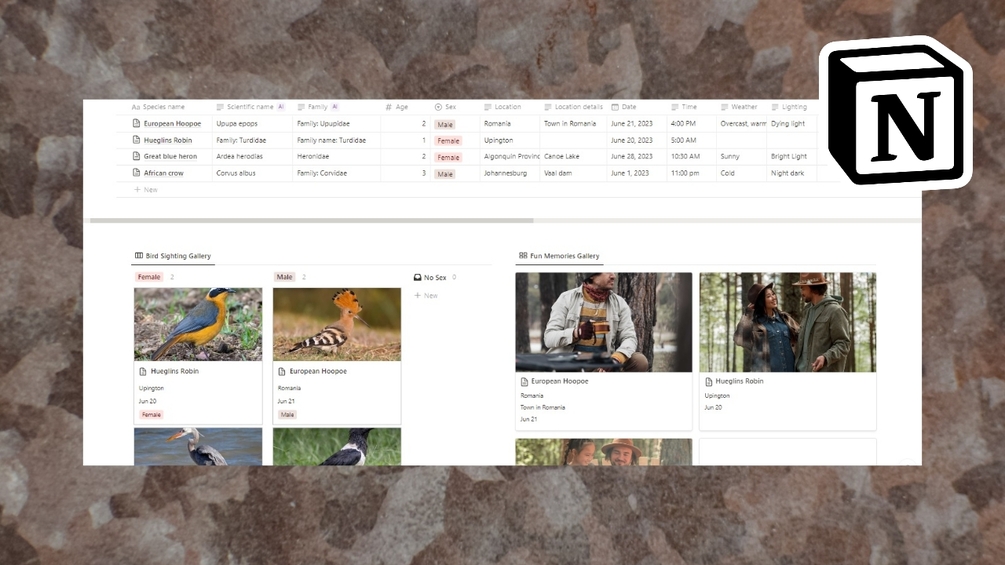
Task: Click the 'Sunny' weather cell
Action: [x=741, y=156]
